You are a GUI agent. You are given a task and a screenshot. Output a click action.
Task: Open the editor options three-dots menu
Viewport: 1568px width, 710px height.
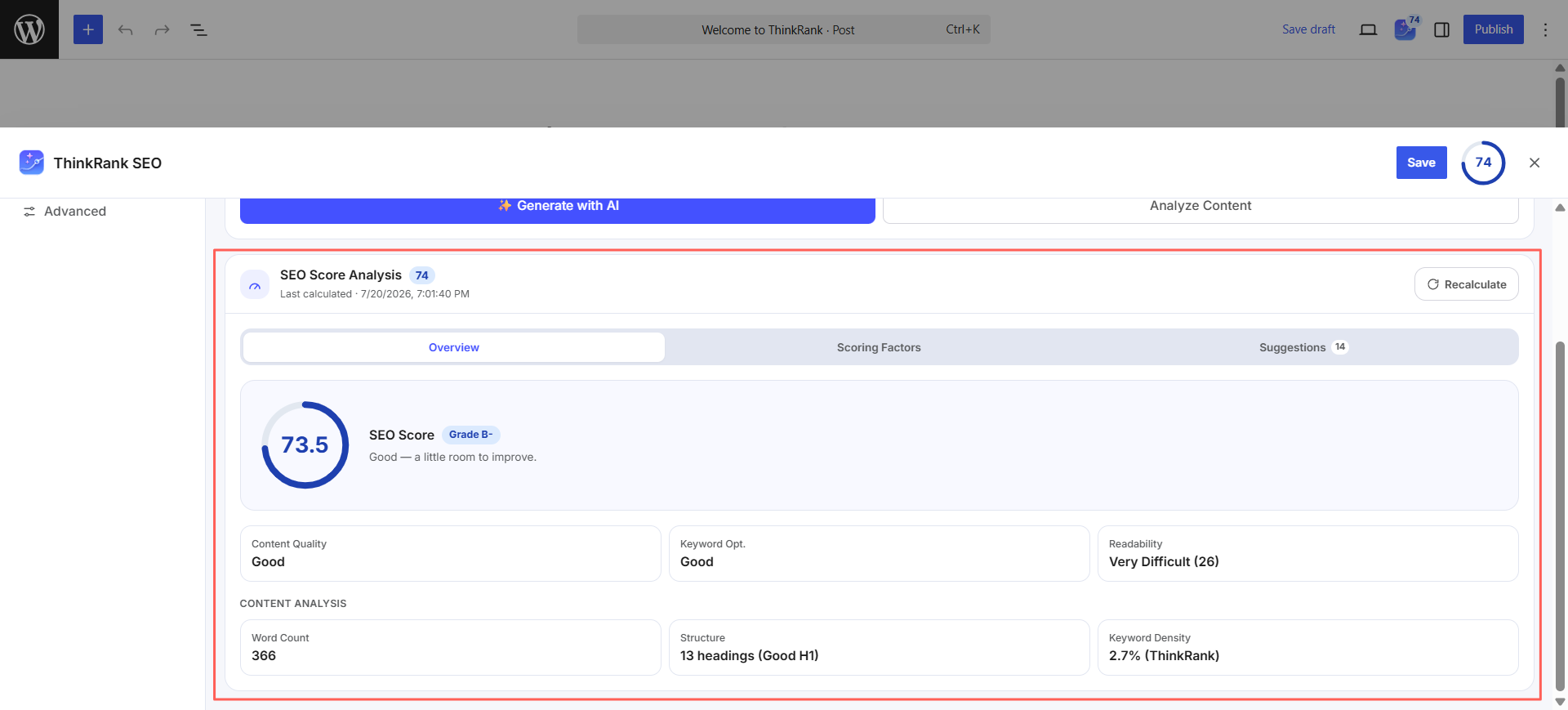point(1545,29)
